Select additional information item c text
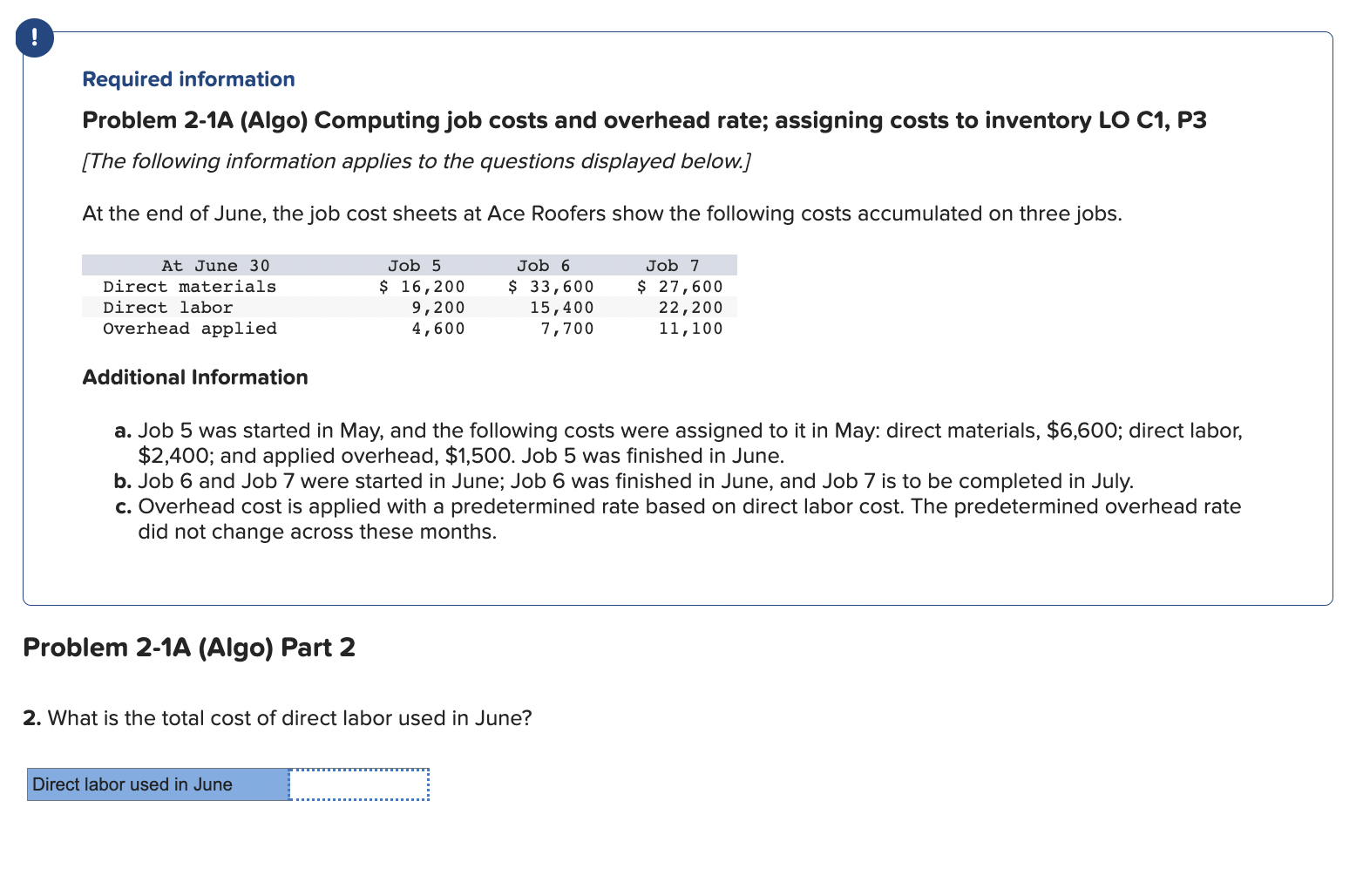Viewport: 1363px width, 896px height. click(680, 519)
